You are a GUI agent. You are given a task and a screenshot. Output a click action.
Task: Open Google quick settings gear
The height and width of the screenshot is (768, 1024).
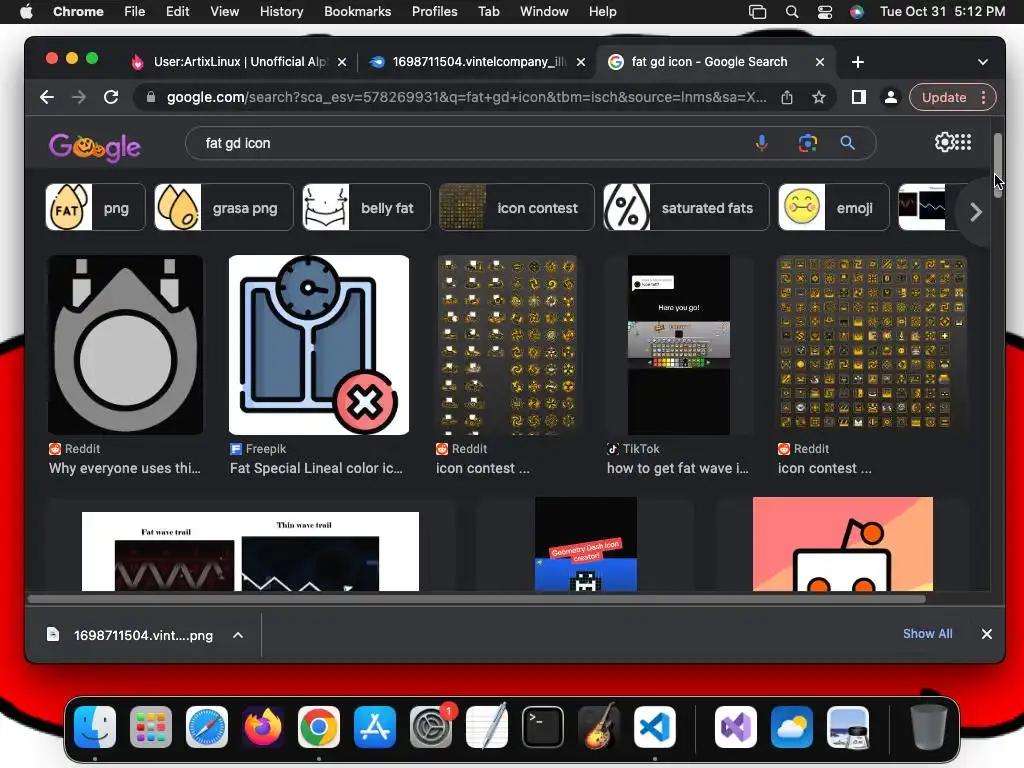click(x=944, y=142)
